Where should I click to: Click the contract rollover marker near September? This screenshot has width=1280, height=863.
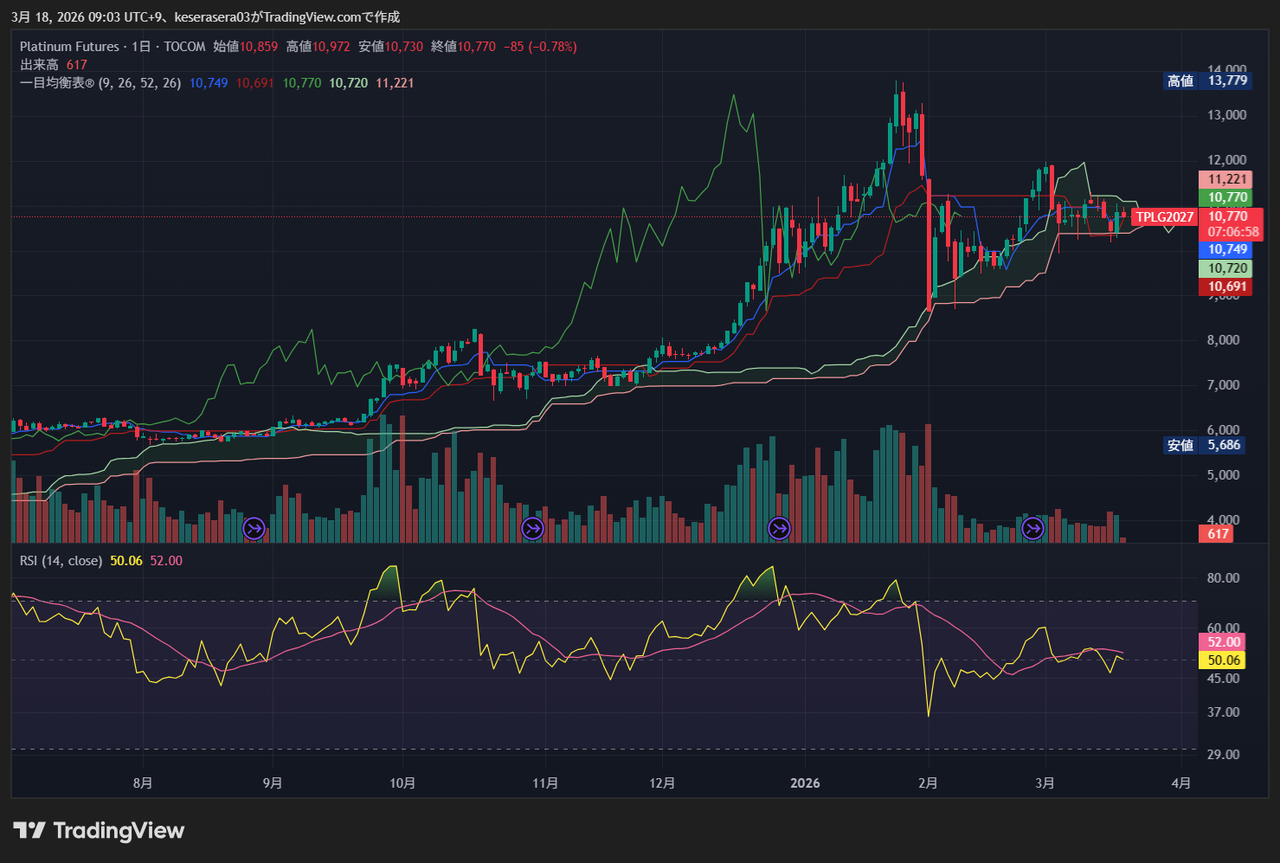click(254, 527)
